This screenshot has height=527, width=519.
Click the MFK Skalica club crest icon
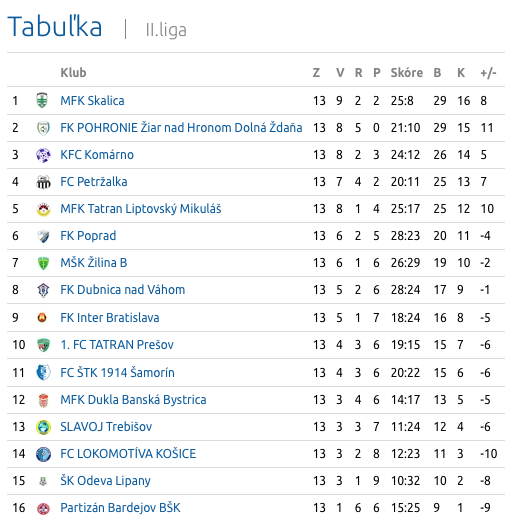click(x=42, y=100)
